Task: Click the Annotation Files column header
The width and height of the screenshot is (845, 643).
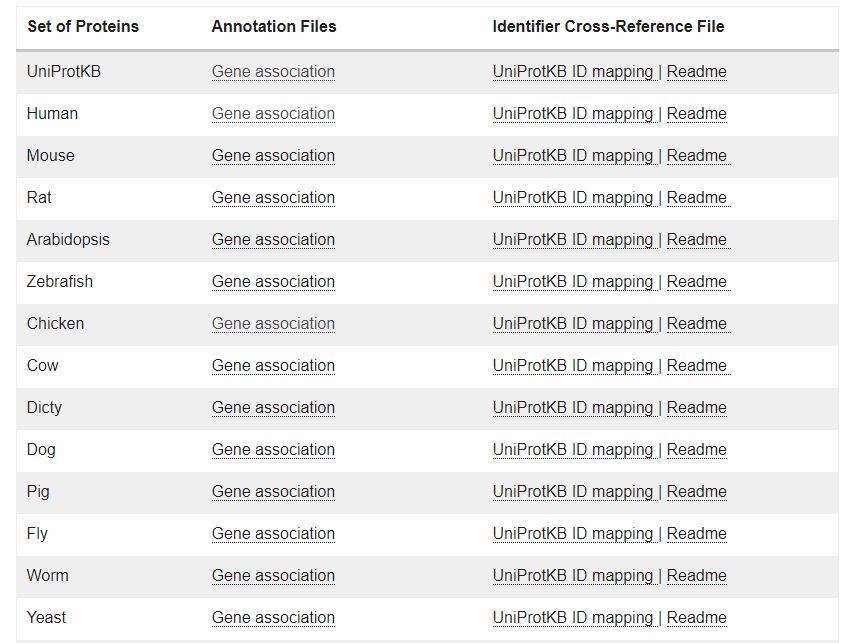Action: 273,27
